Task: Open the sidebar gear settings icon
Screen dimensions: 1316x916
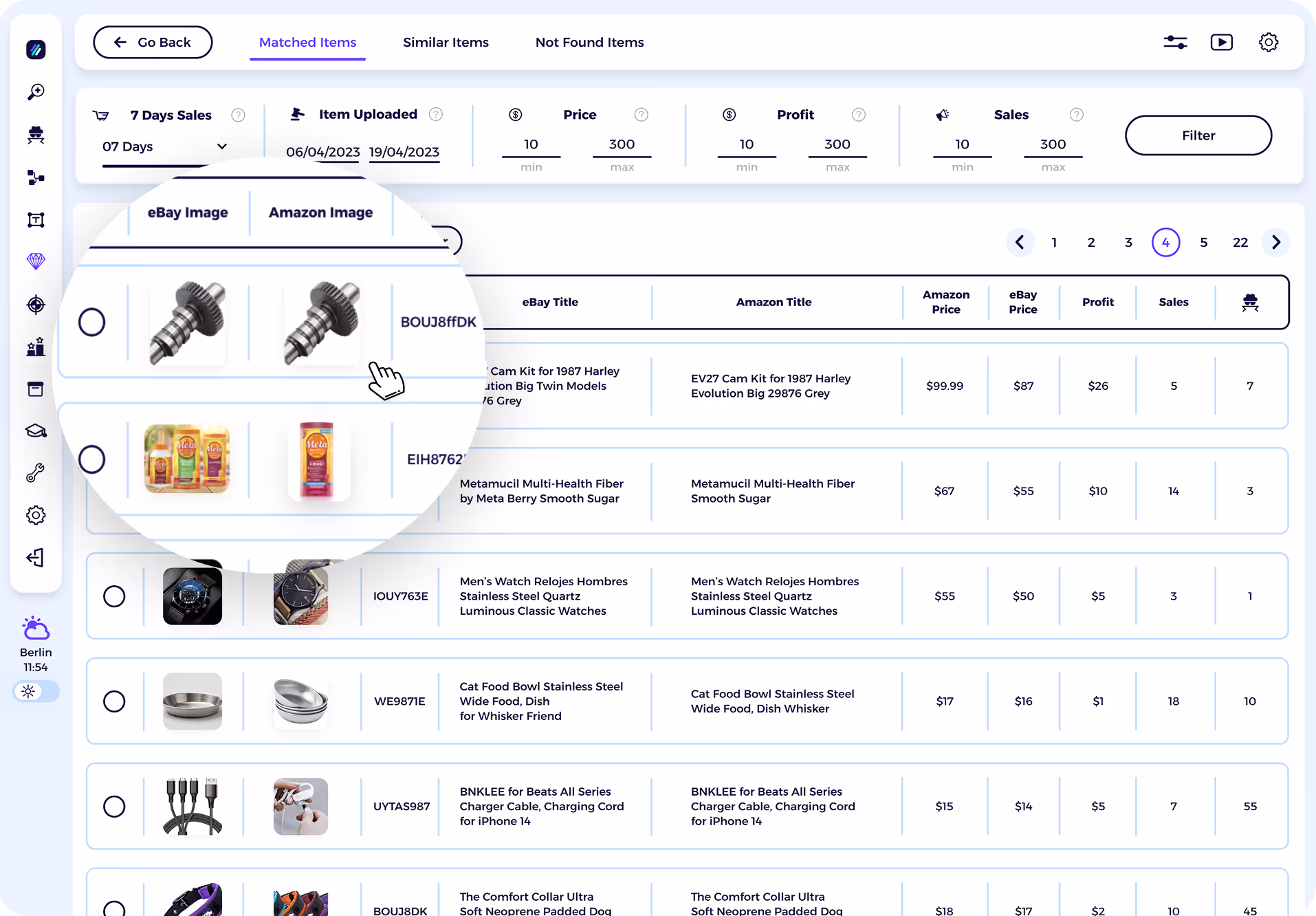Action: click(36, 515)
